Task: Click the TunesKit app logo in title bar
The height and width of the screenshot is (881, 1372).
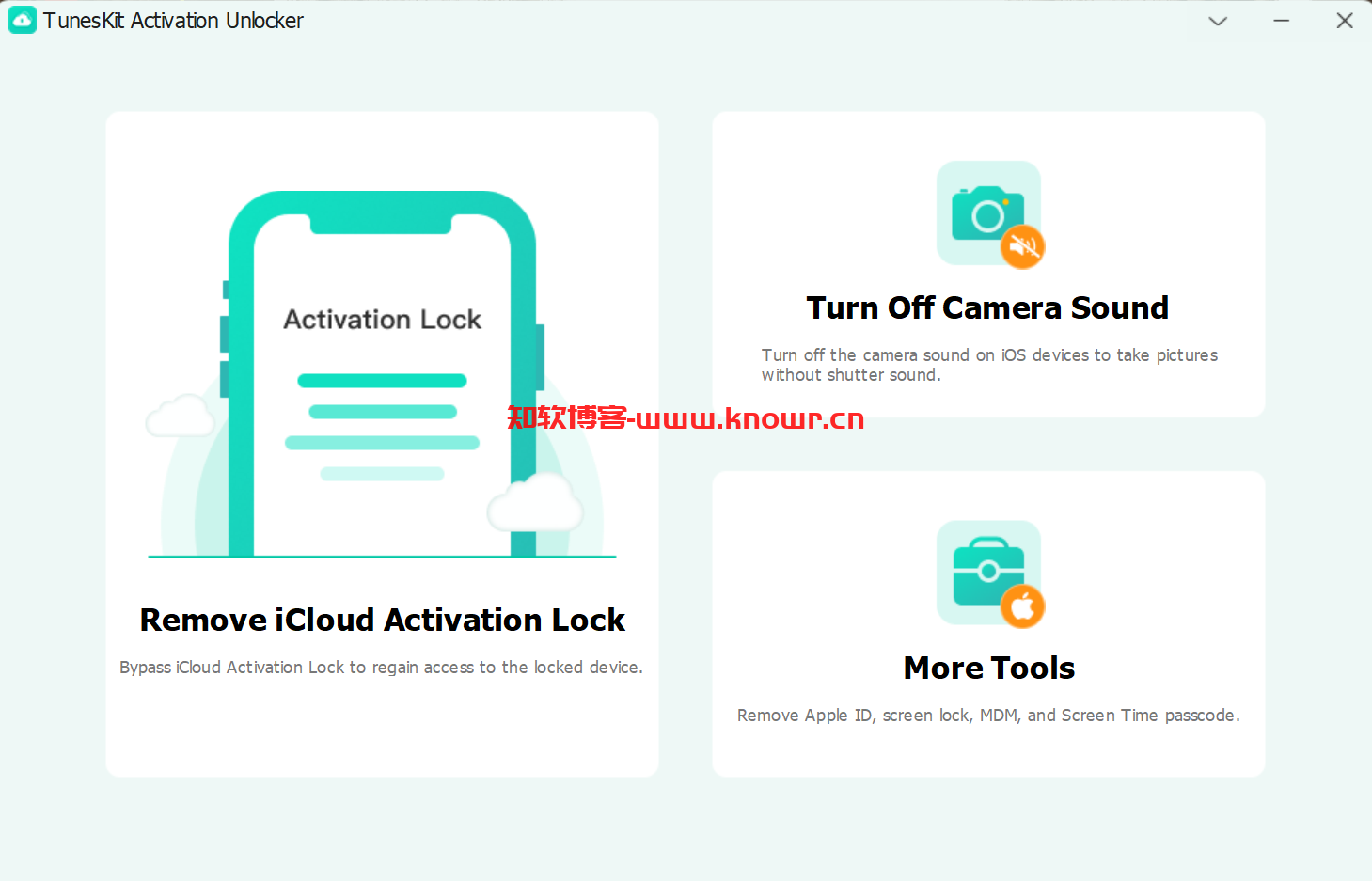Action: pos(22,20)
